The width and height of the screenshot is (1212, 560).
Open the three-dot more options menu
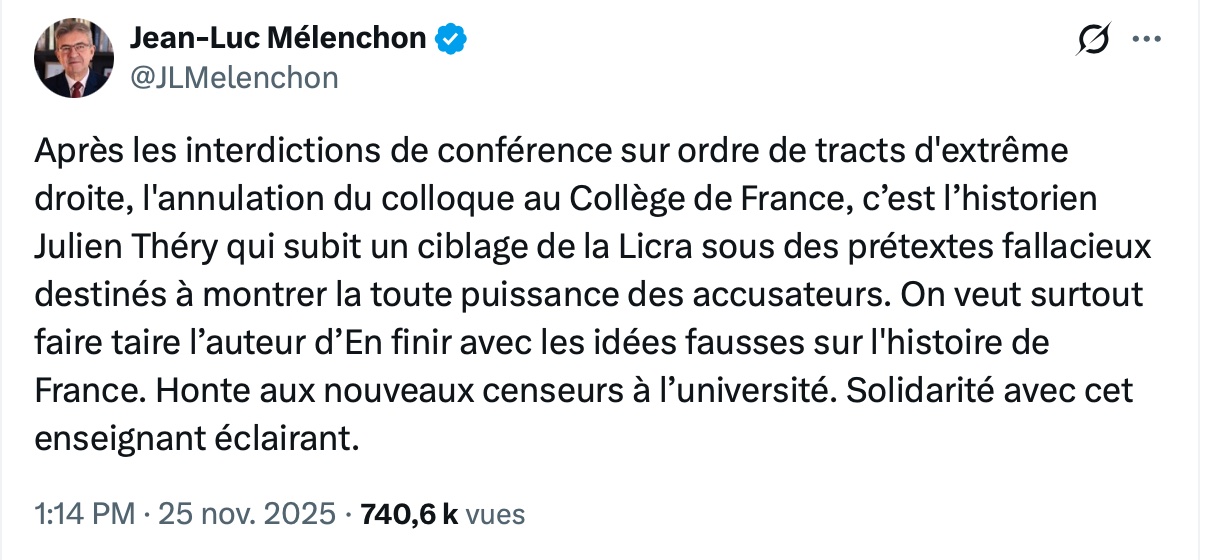1145,40
